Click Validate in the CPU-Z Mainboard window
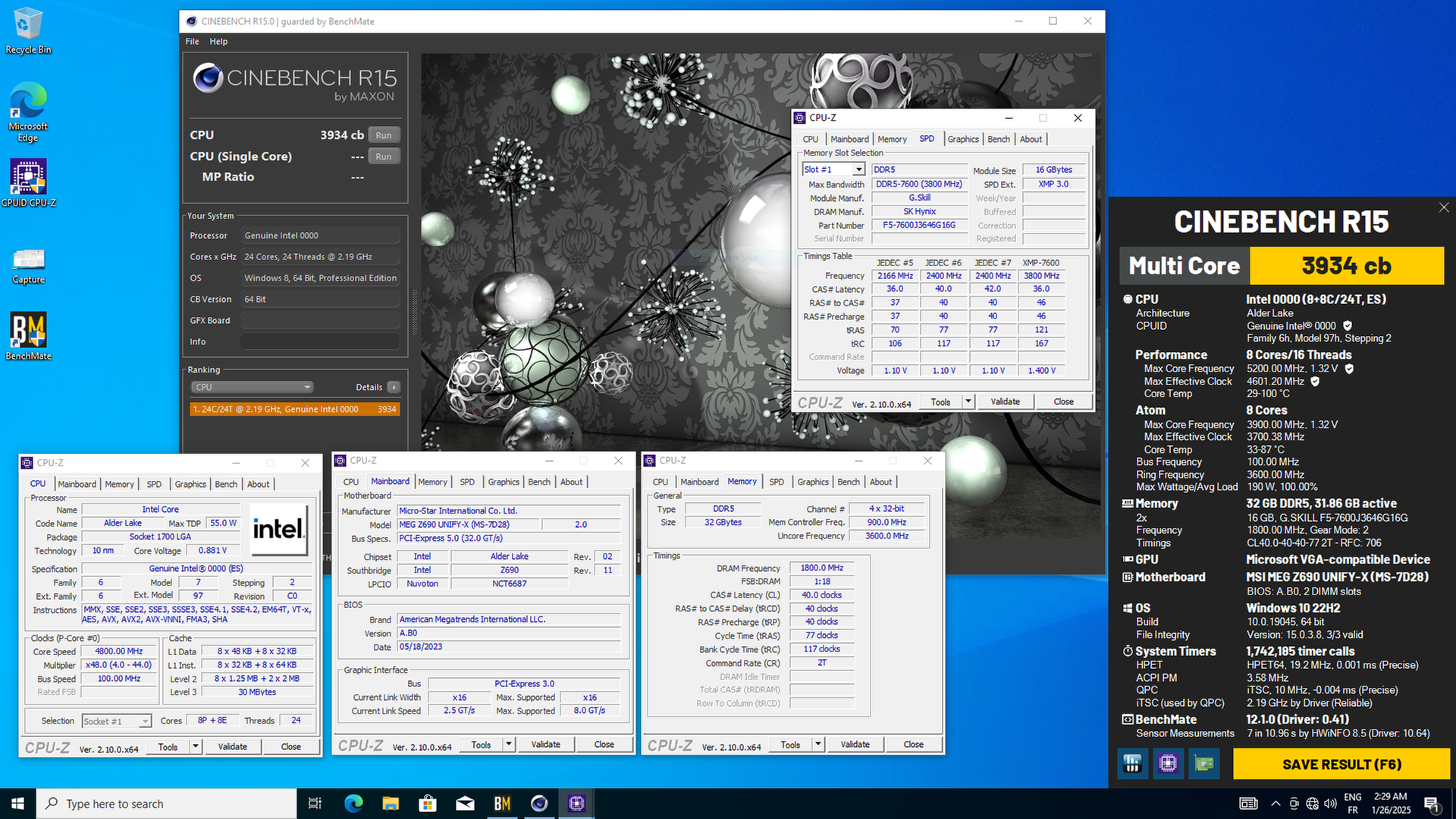The height and width of the screenshot is (819, 1456). (x=545, y=745)
